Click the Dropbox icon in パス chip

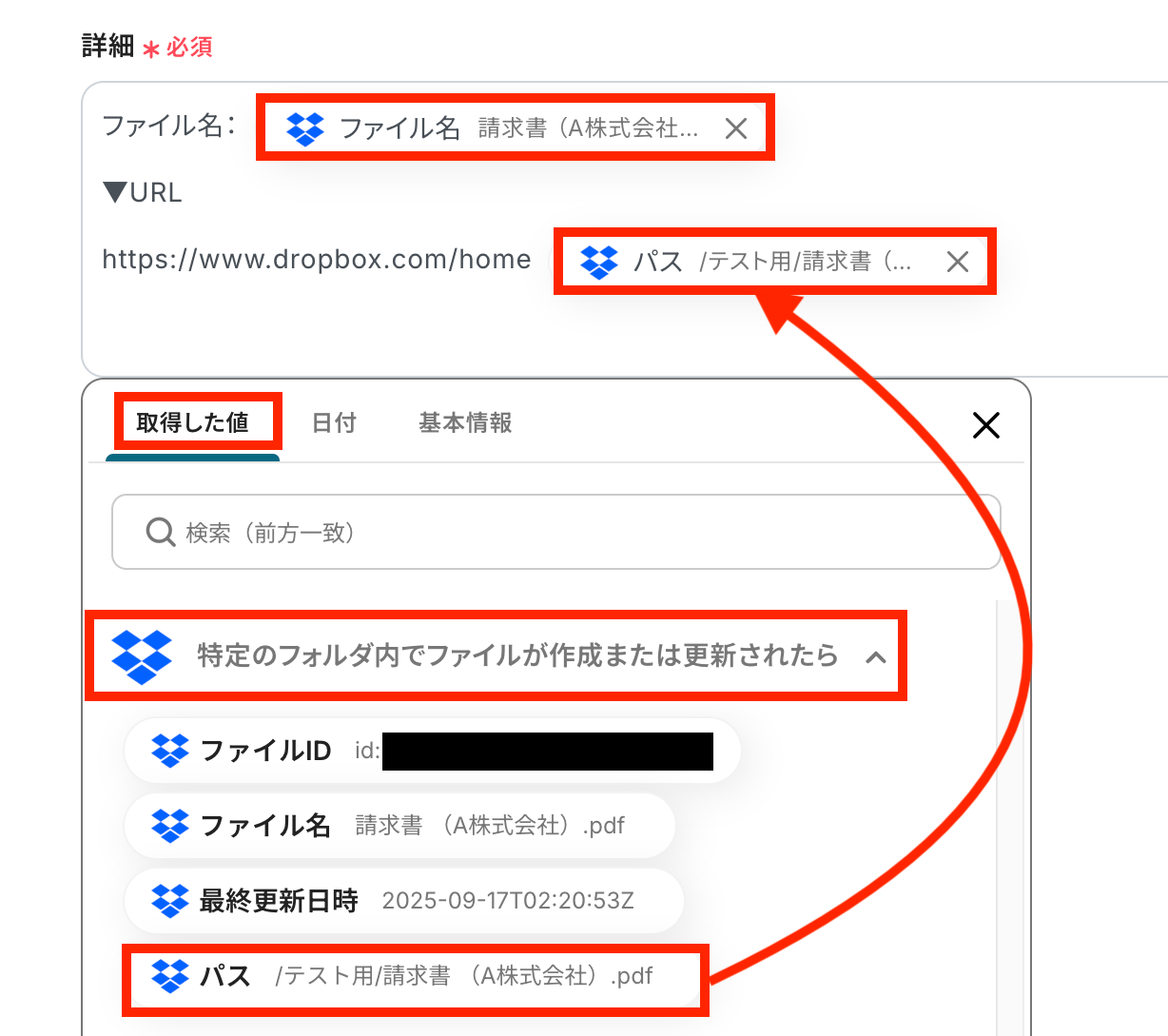click(x=599, y=262)
